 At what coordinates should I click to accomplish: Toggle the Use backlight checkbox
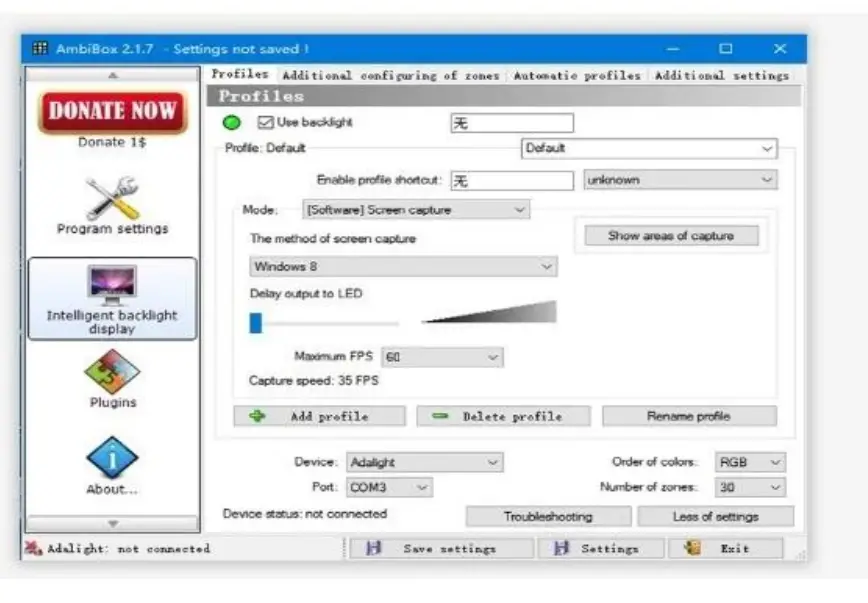tap(266, 122)
